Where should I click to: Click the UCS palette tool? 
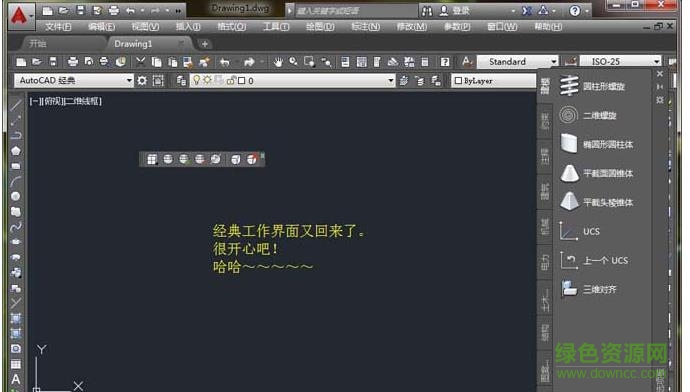coord(579,231)
